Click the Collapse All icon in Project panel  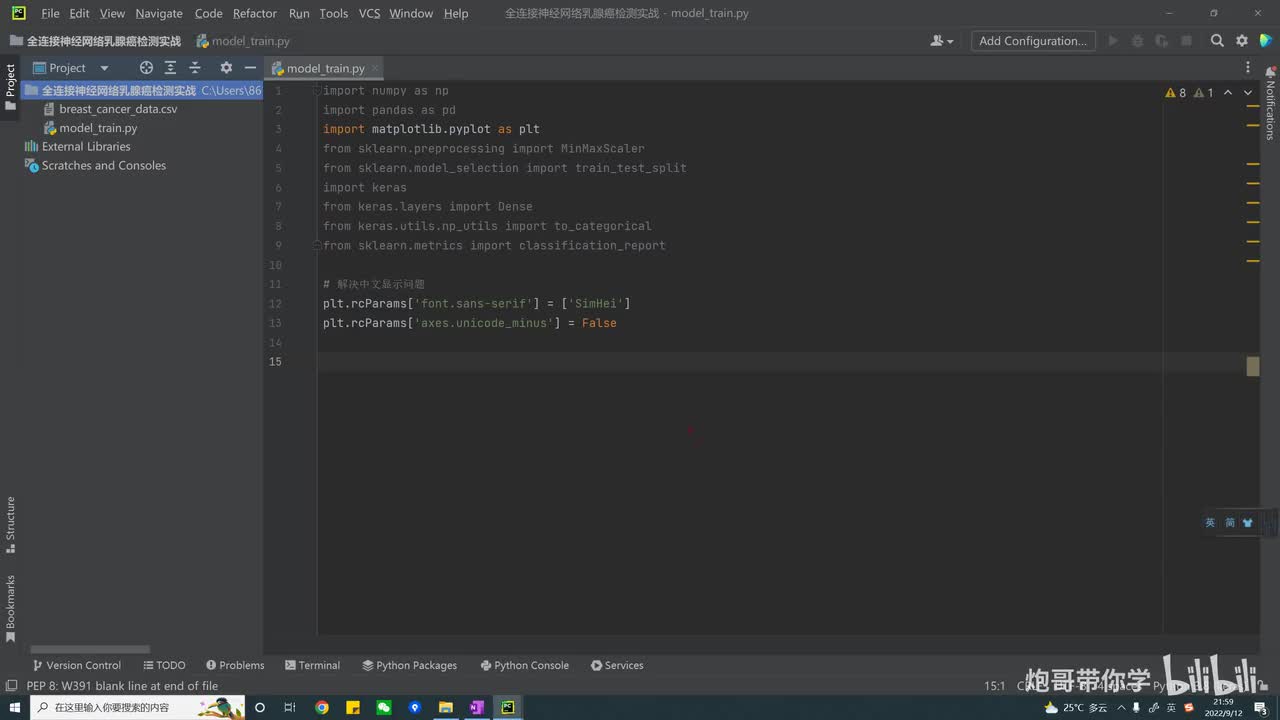click(x=195, y=68)
